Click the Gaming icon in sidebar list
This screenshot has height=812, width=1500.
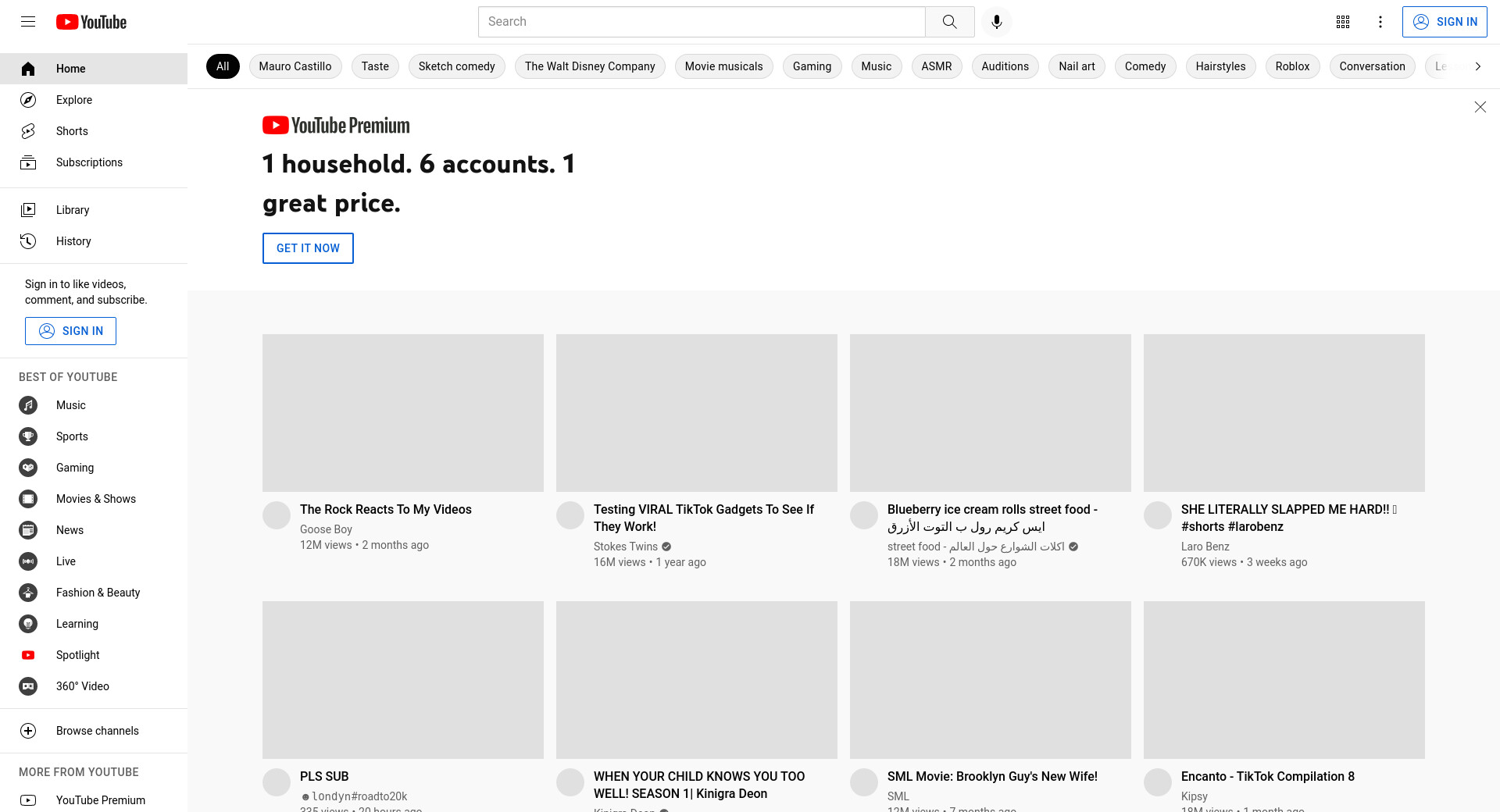coord(28,468)
